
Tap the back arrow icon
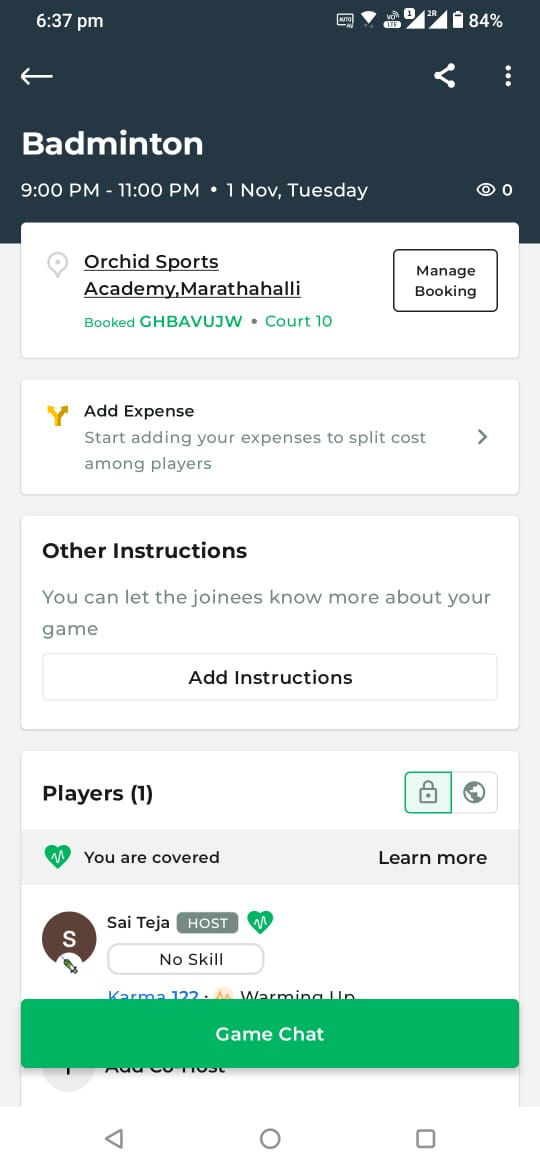37,76
